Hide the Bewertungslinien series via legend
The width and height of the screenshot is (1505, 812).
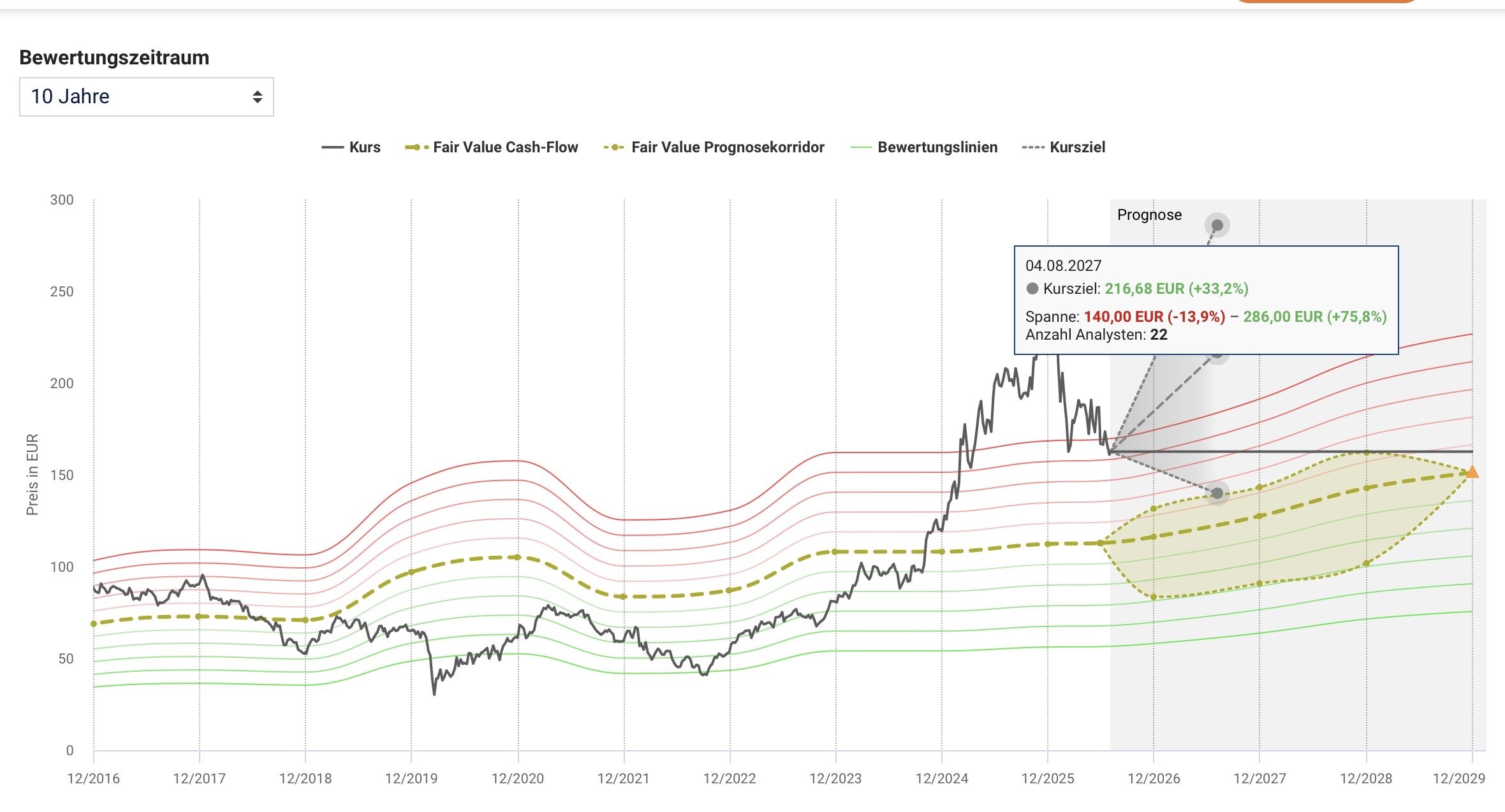click(925, 147)
